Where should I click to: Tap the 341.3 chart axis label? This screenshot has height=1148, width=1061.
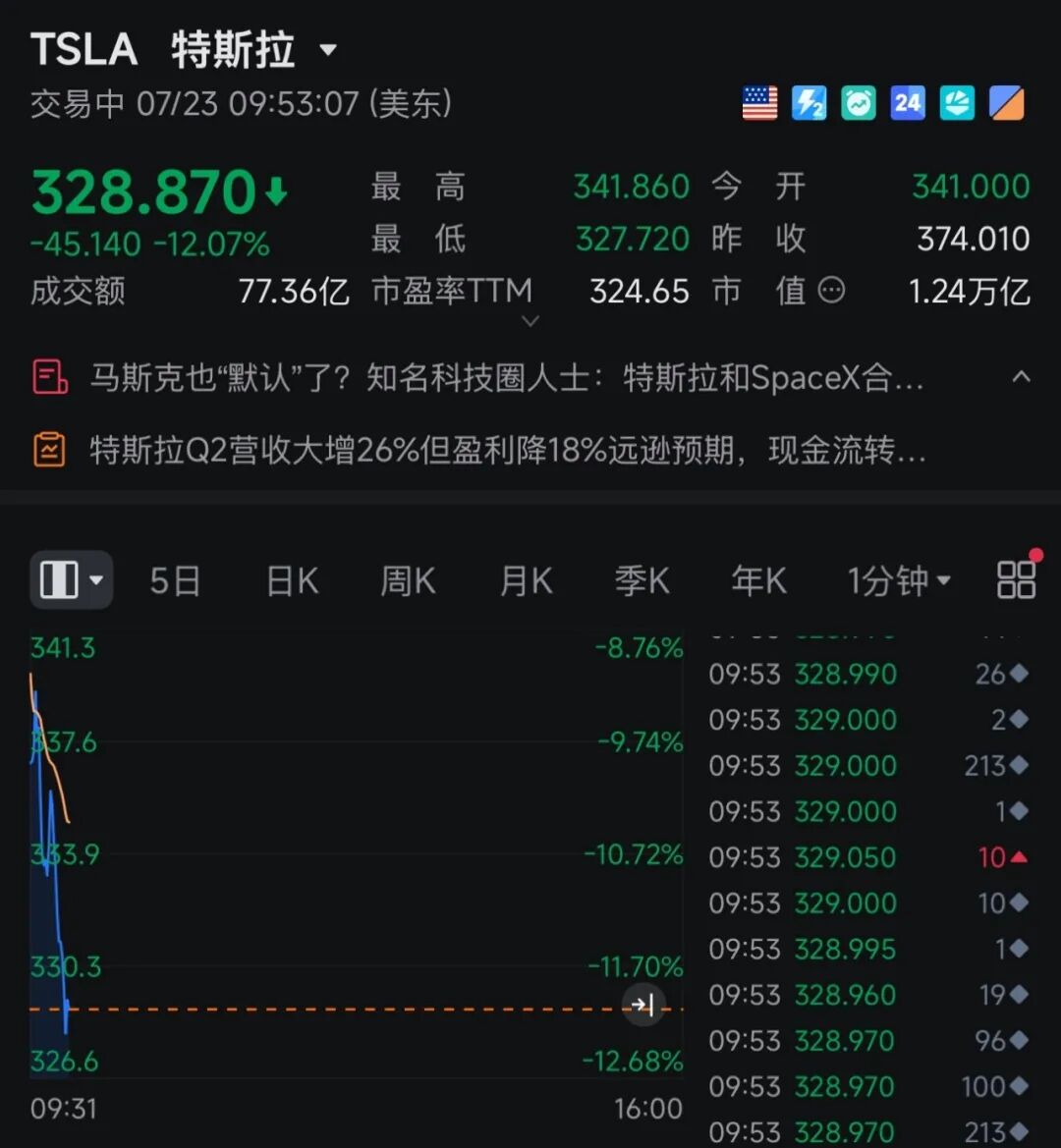pyautogui.click(x=63, y=648)
